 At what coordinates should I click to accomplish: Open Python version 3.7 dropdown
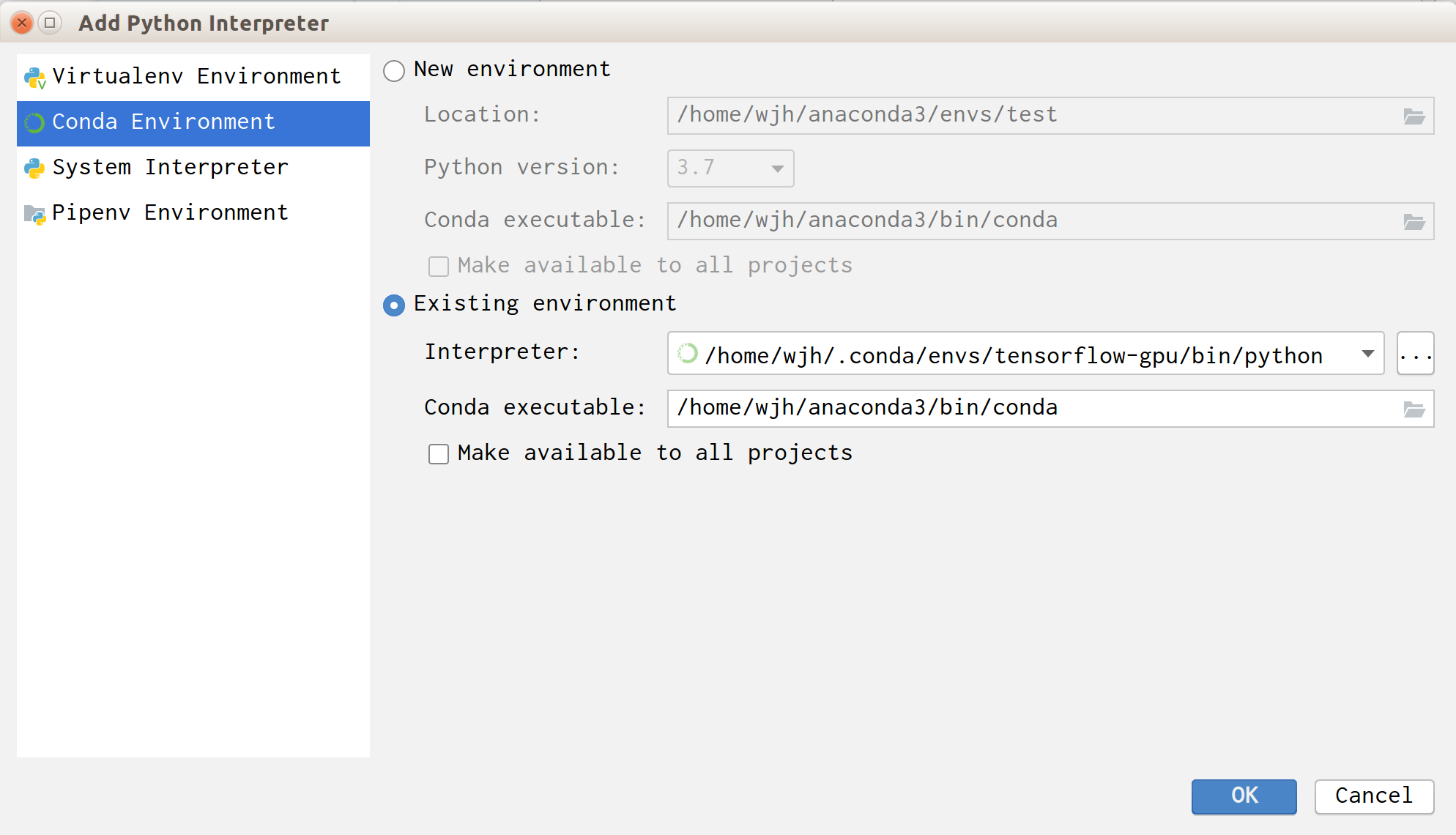(x=730, y=168)
